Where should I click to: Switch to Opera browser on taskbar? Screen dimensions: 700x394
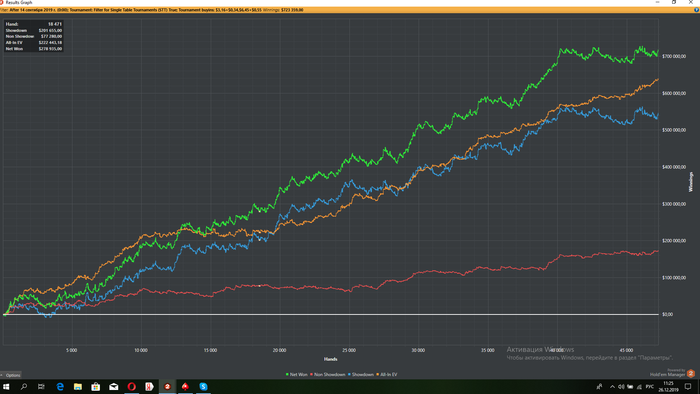pyautogui.click(x=131, y=386)
